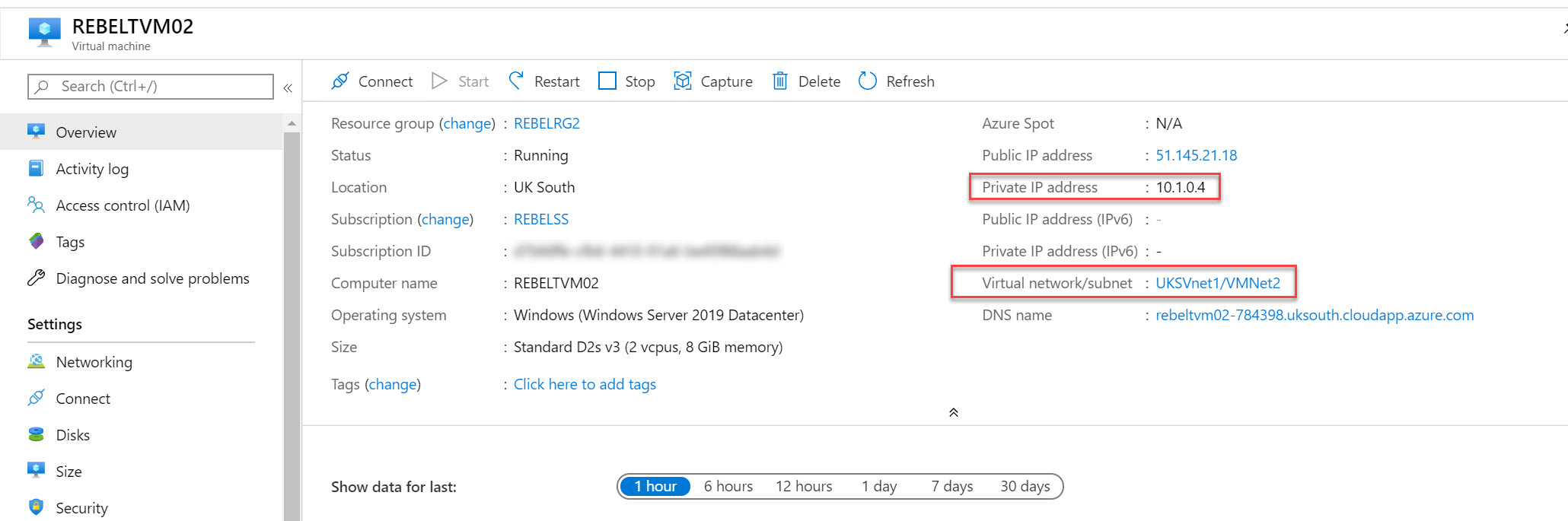This screenshot has width=1568, height=521.
Task: Select the 6 hours time range
Action: (728, 486)
